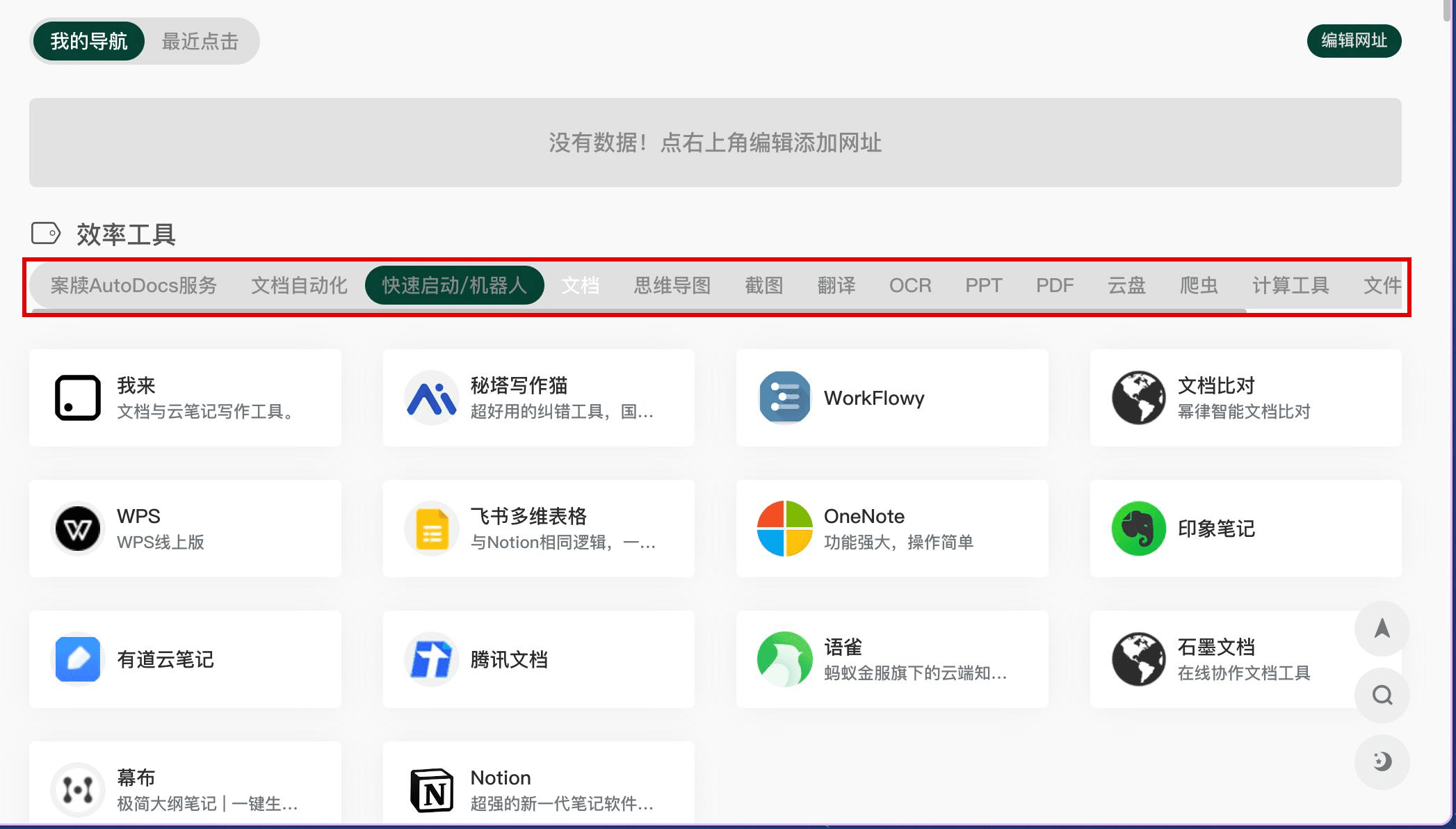Open the 腾讯文档 link title
This screenshot has width=1456, height=829.
[509, 659]
